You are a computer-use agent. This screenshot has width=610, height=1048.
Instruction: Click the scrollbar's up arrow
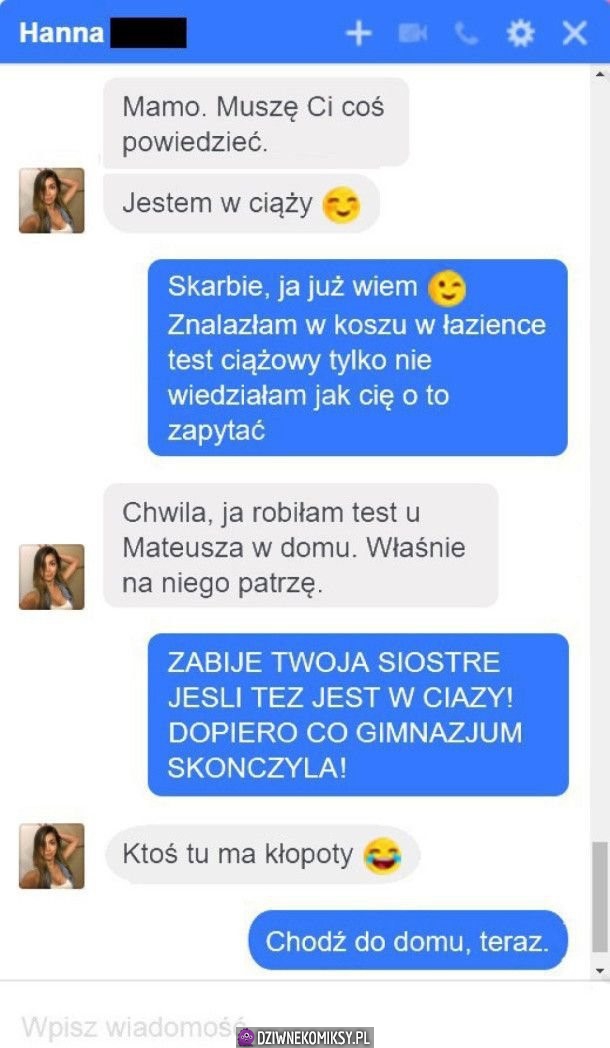tap(600, 74)
